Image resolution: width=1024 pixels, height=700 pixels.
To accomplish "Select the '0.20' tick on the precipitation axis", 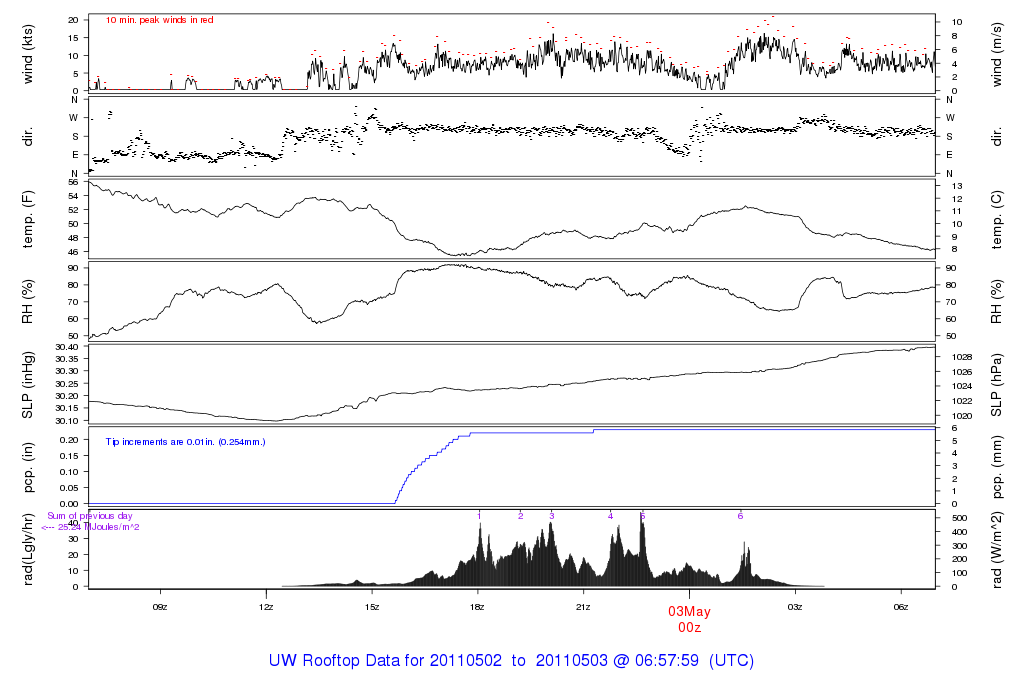I will coord(69,440).
